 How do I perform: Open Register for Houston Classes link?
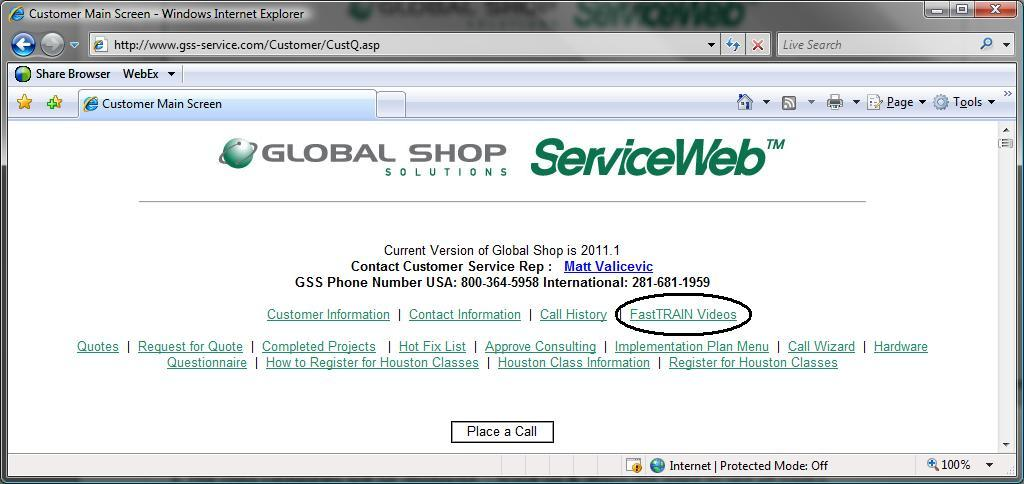tap(753, 363)
